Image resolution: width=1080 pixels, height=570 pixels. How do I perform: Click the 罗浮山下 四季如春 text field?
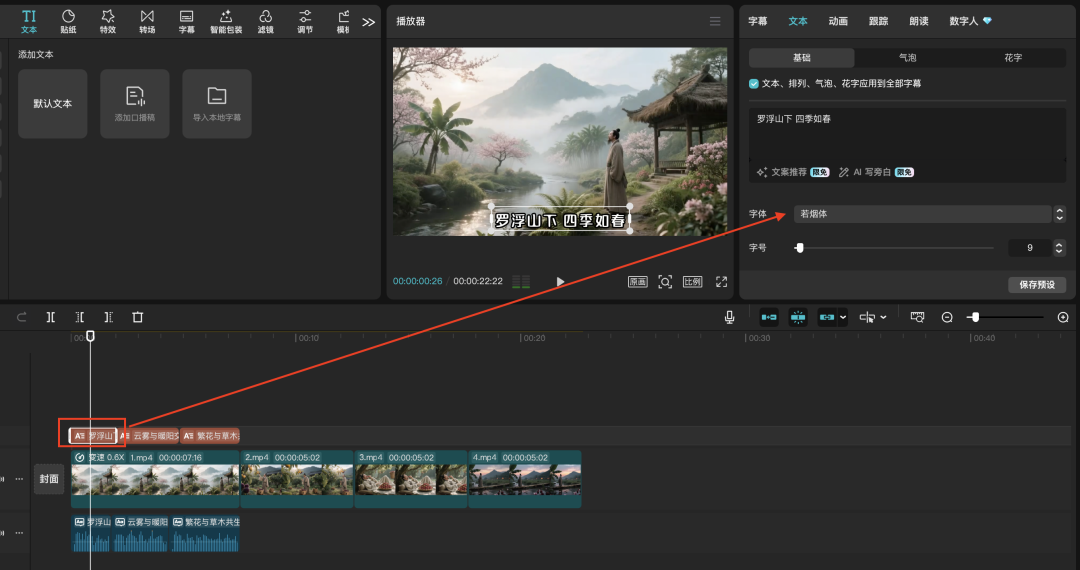click(x=907, y=134)
